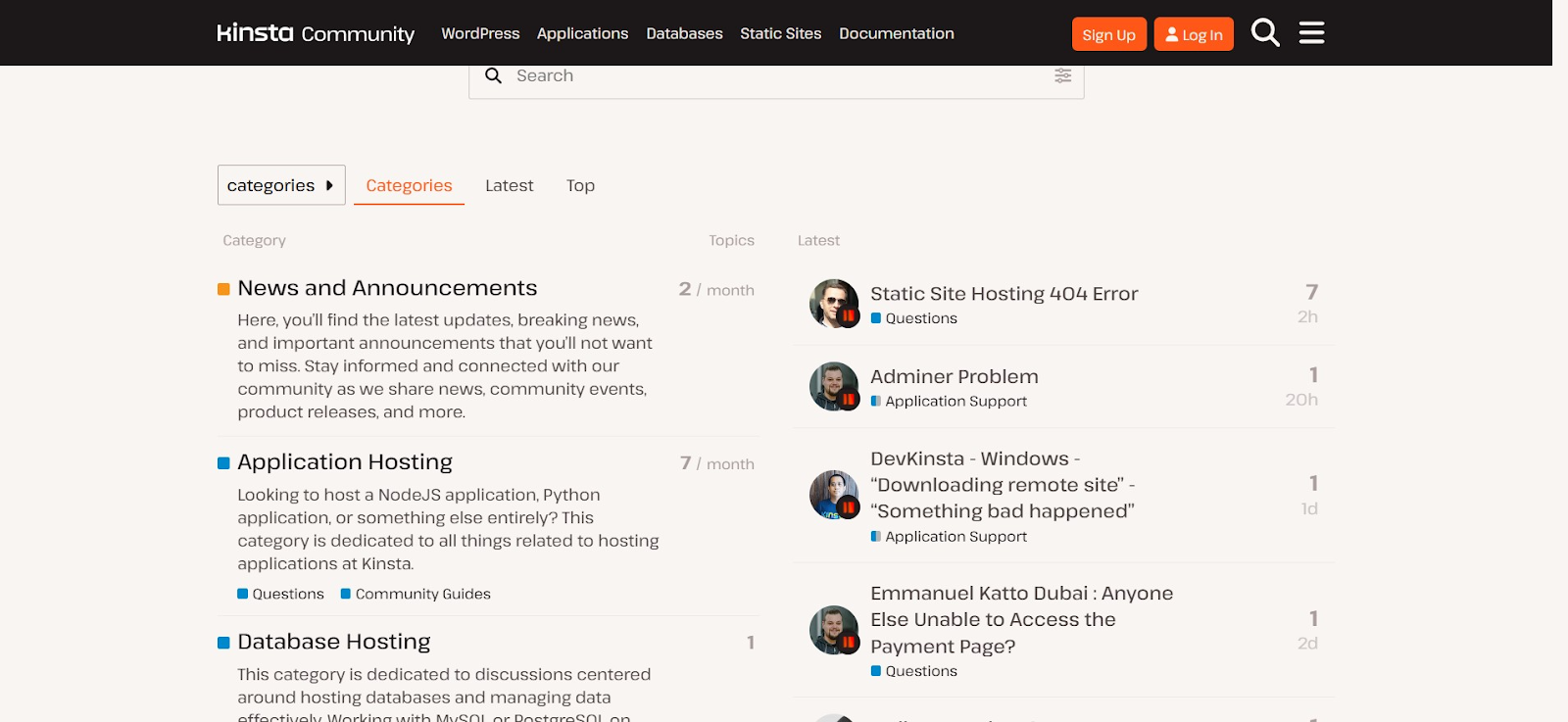Image resolution: width=1568 pixels, height=722 pixels.
Task: Click the '7 / month' topics count
Action: tap(717, 463)
